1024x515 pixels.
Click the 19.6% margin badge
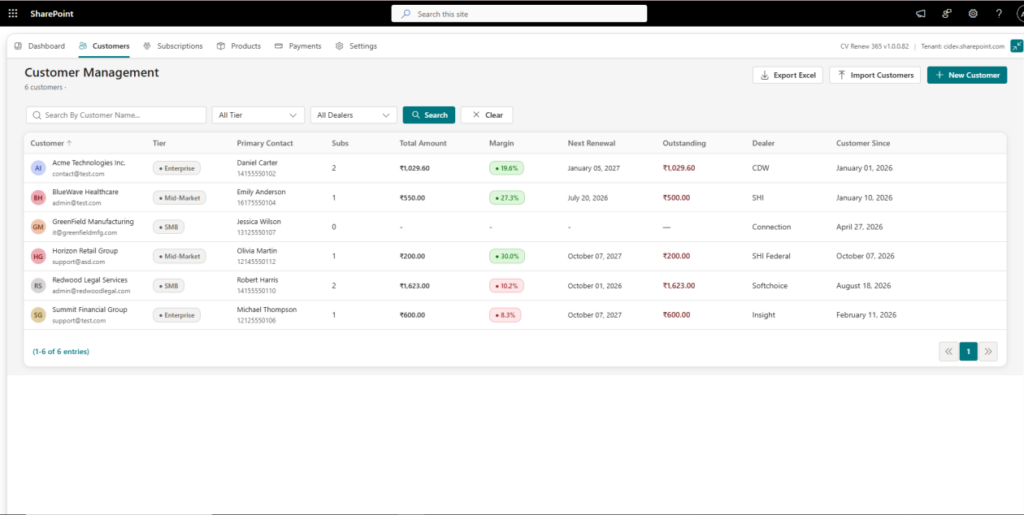click(506, 168)
